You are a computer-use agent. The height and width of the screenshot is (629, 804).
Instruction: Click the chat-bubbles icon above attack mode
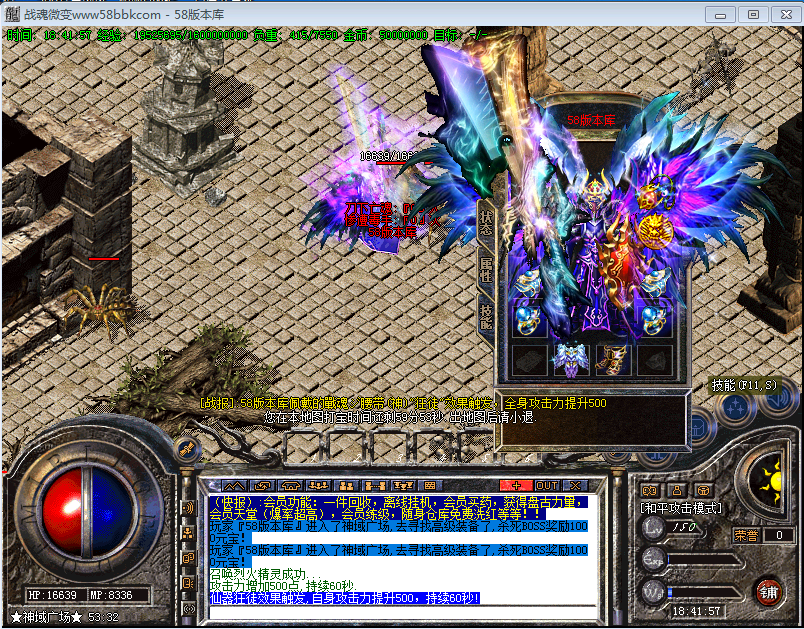[x=649, y=490]
